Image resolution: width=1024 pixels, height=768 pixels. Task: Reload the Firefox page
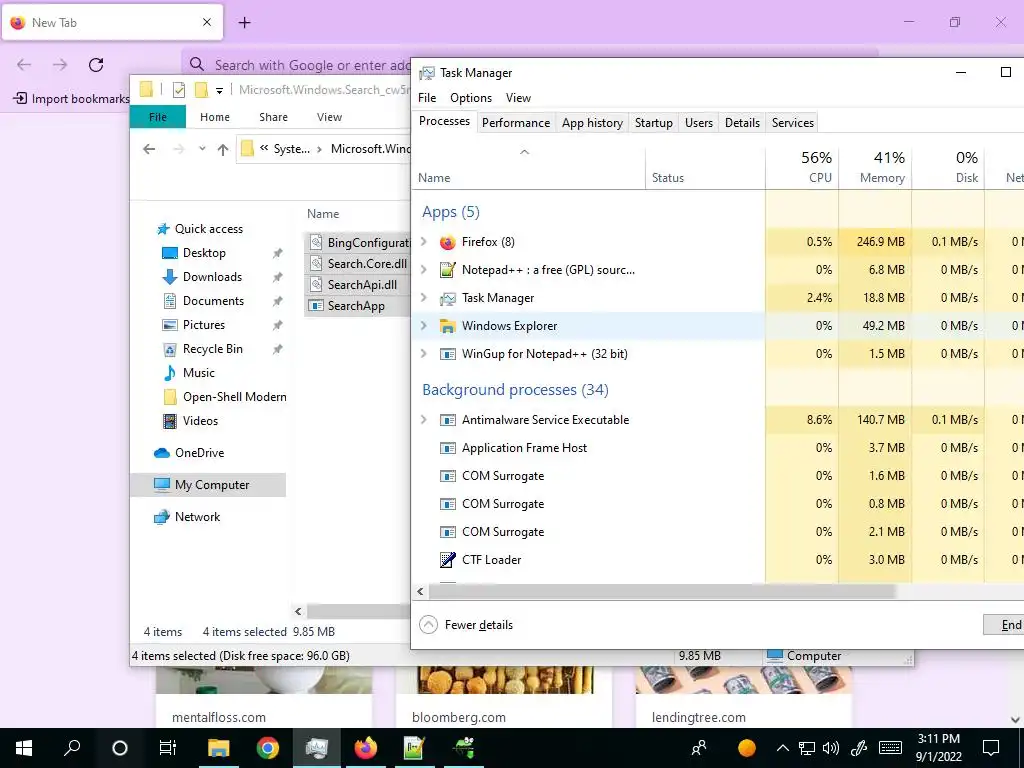[96, 65]
